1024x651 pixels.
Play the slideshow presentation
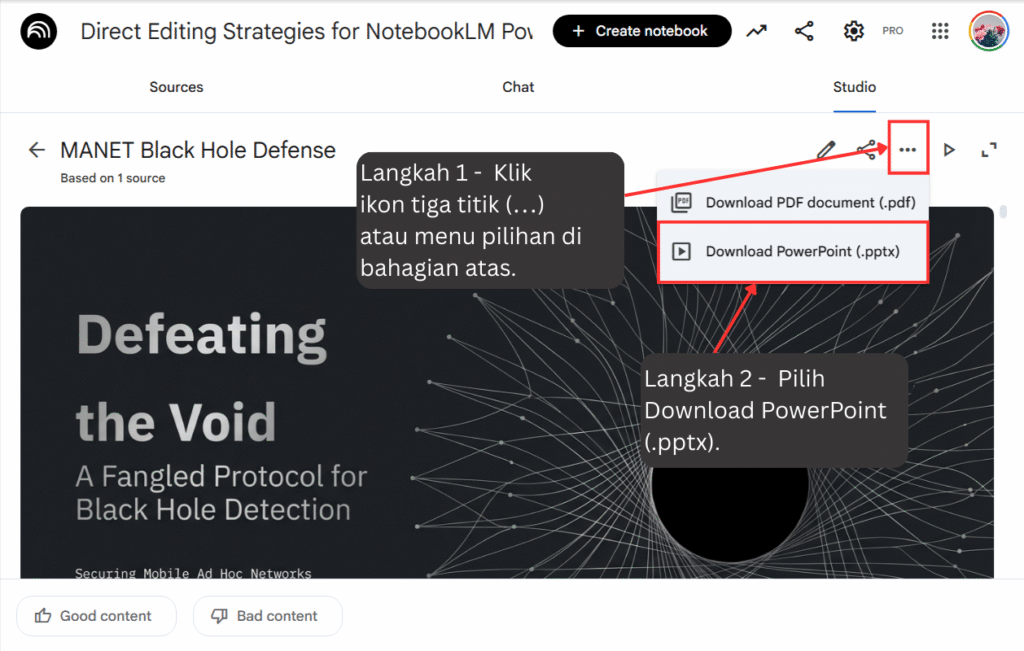coord(949,150)
